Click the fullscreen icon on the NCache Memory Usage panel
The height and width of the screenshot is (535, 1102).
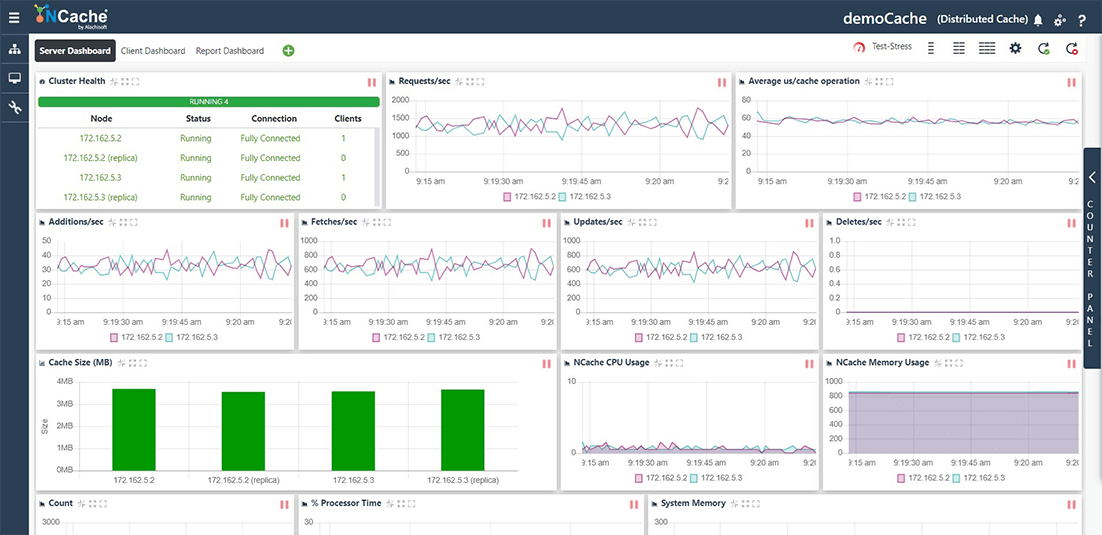959,363
